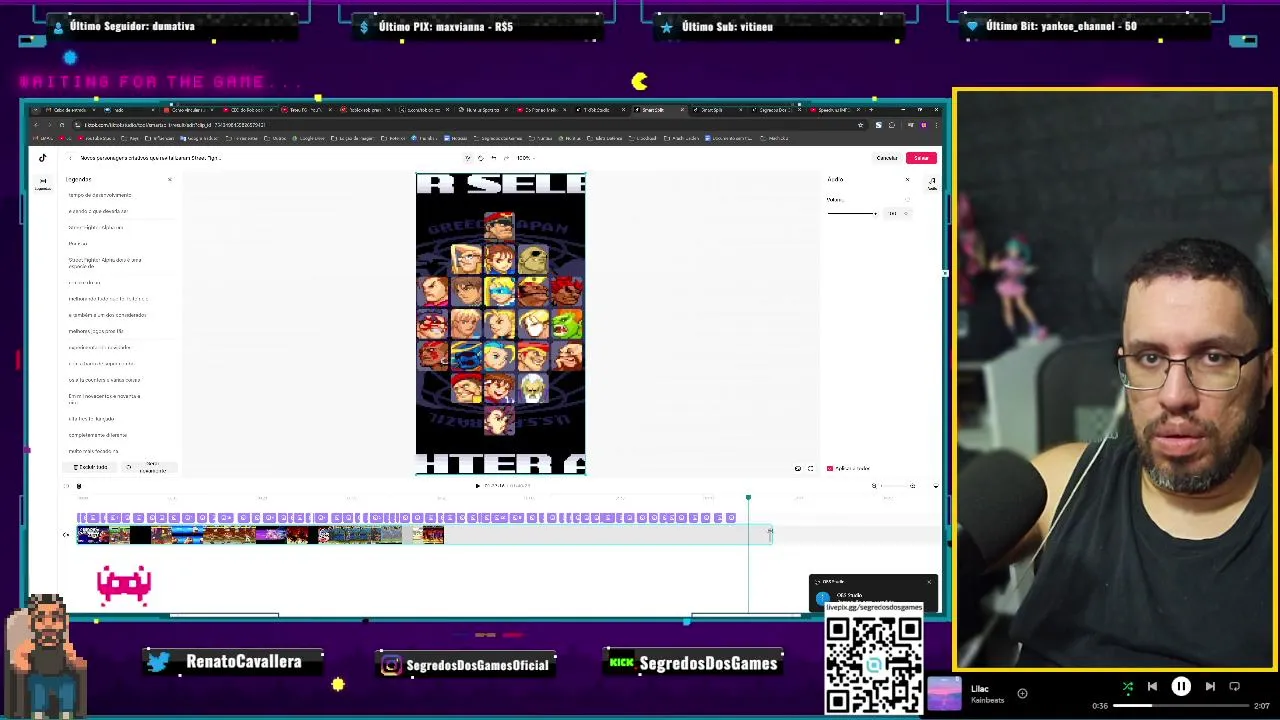
Task: Open the Legendas sidebar icon
Action: (42, 183)
